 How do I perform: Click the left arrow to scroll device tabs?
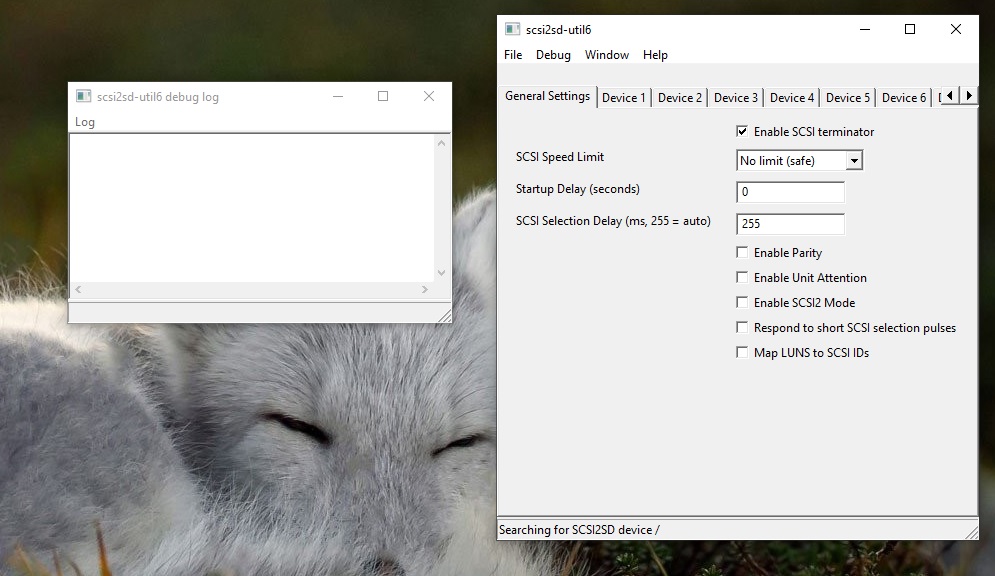(950, 96)
